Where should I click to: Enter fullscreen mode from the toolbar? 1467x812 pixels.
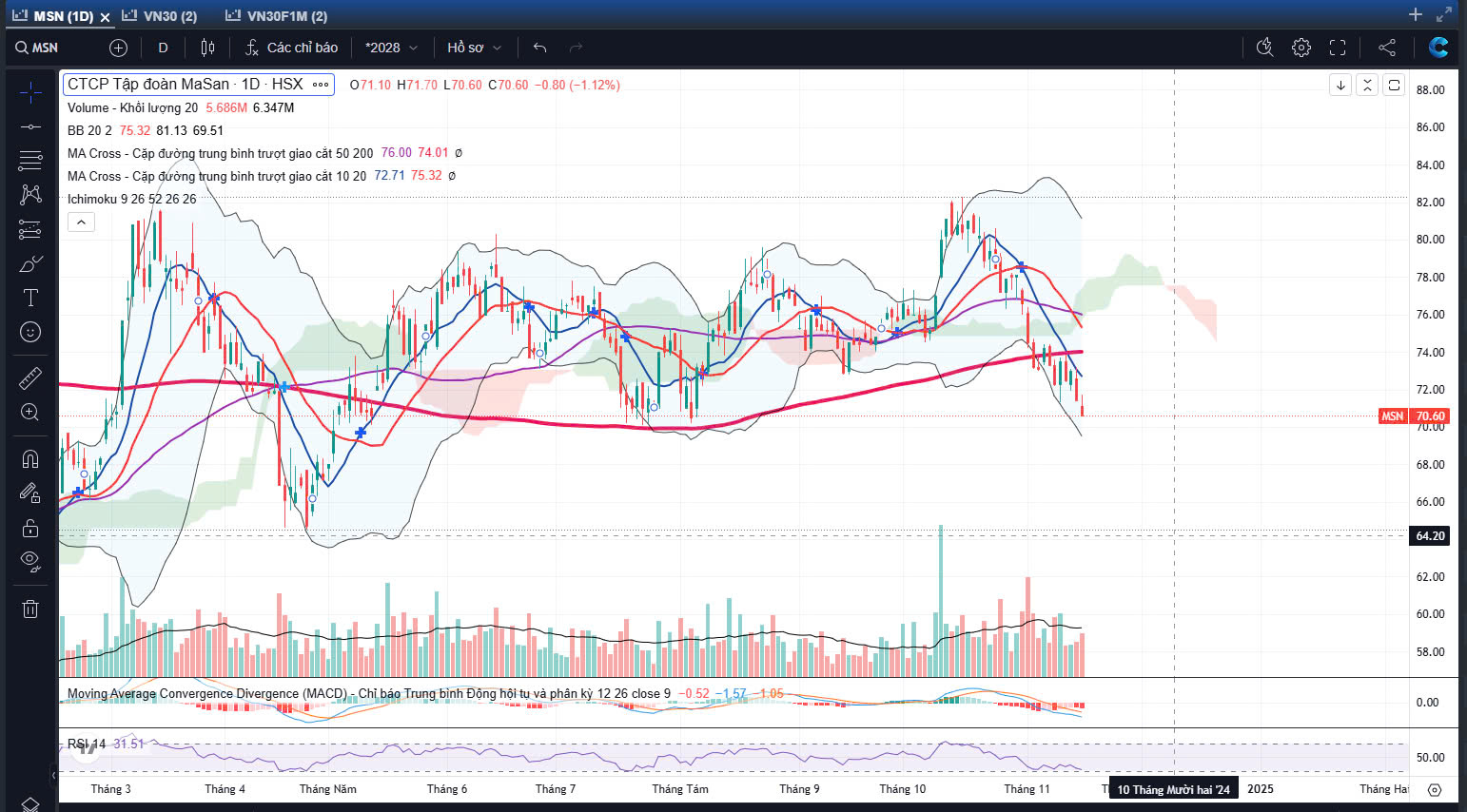tap(1338, 48)
